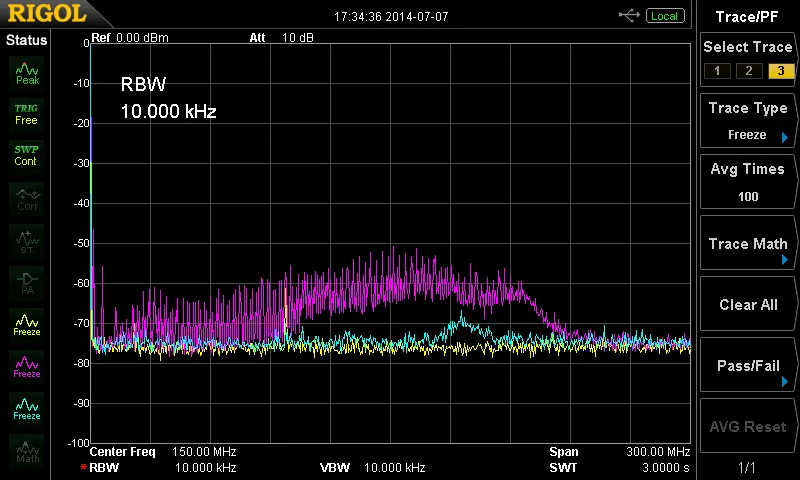800x480 pixels.
Task: Set Avg Times value 100
Action: tap(747, 182)
